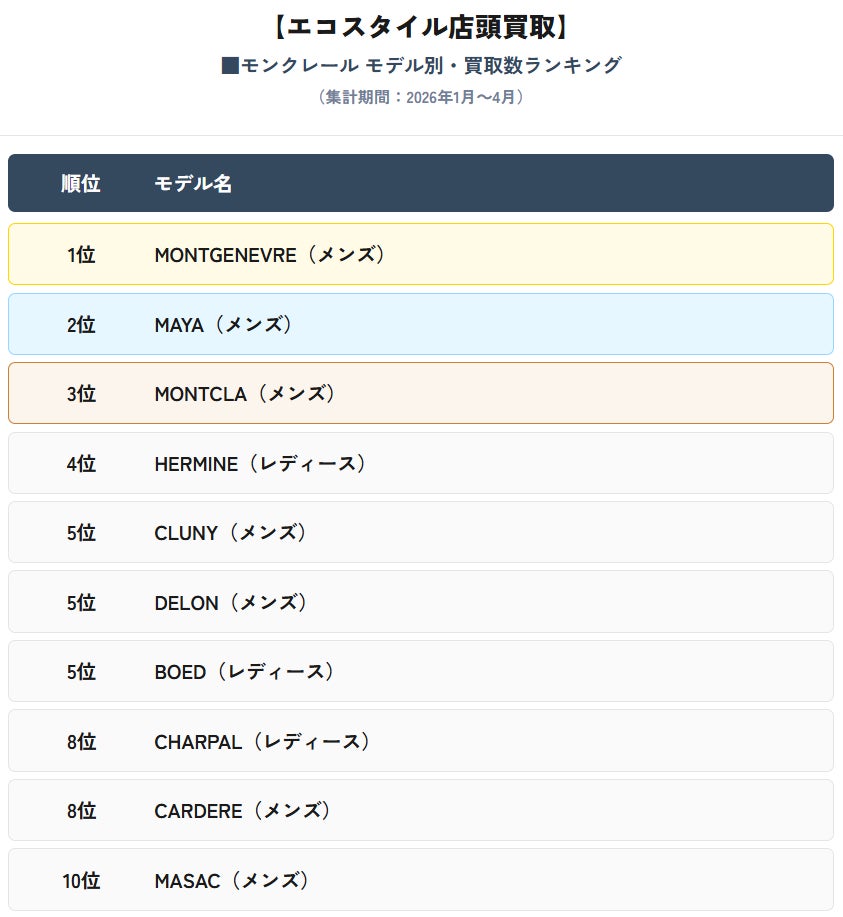
Task: Select the DELON（メンズ）row
Action: pyautogui.click(x=421, y=602)
